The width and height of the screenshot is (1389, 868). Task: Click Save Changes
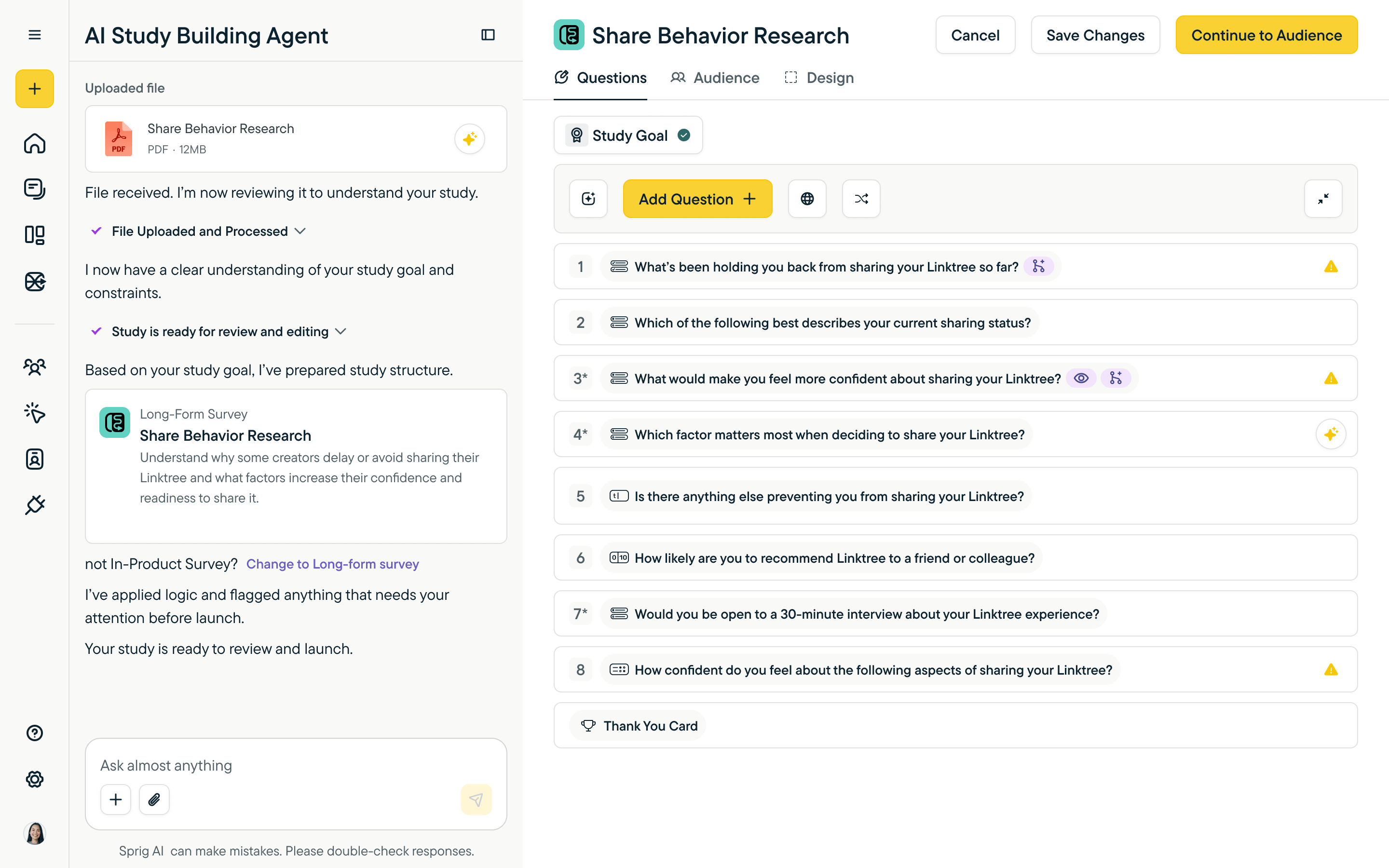(1095, 35)
